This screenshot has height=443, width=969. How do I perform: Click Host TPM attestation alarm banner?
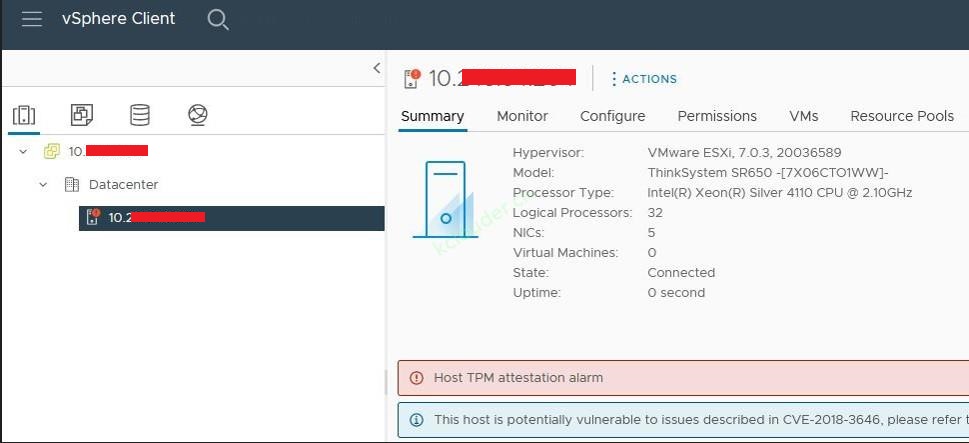tap(683, 378)
